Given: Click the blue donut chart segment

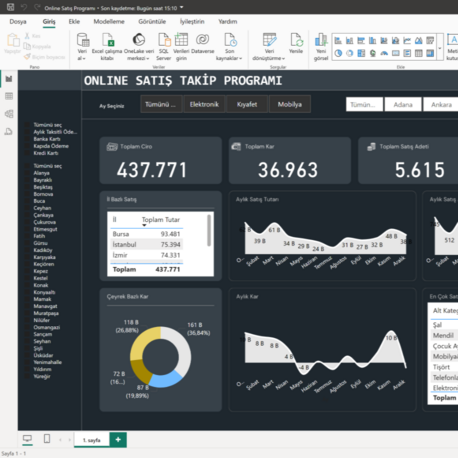Looking at the screenshot, I should (165, 379).
